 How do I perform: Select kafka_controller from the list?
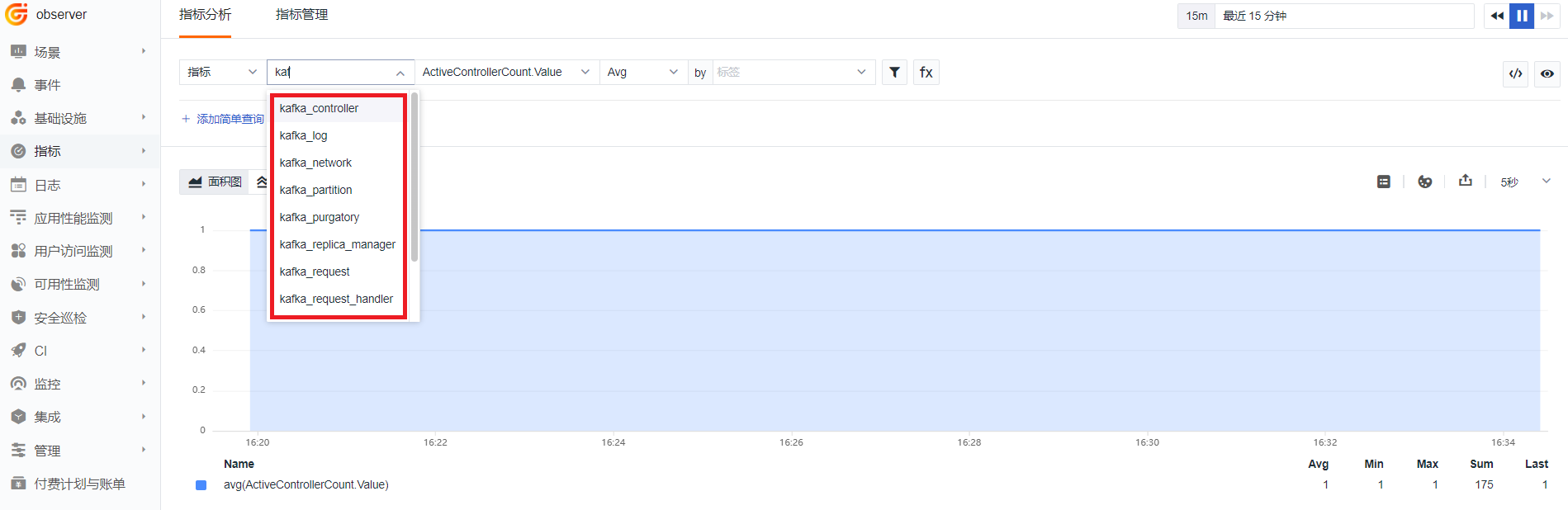pos(319,108)
